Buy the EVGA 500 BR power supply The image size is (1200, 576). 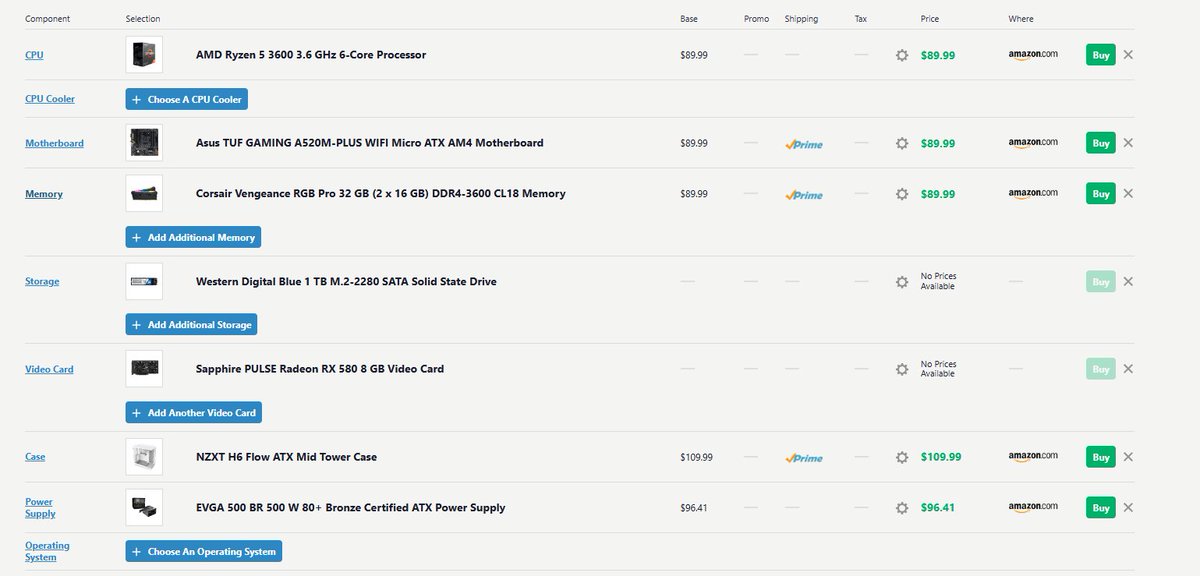(1101, 508)
